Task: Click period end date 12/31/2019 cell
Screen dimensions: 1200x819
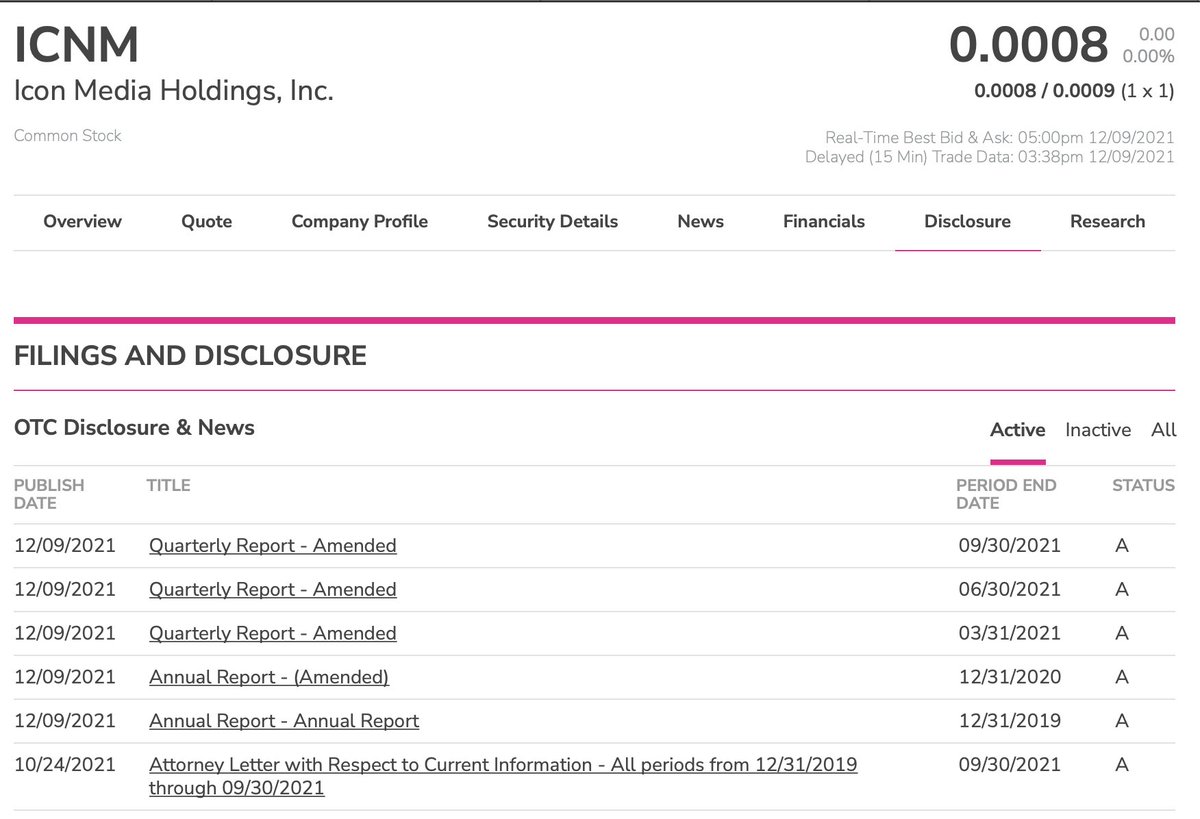Action: [x=1009, y=721]
